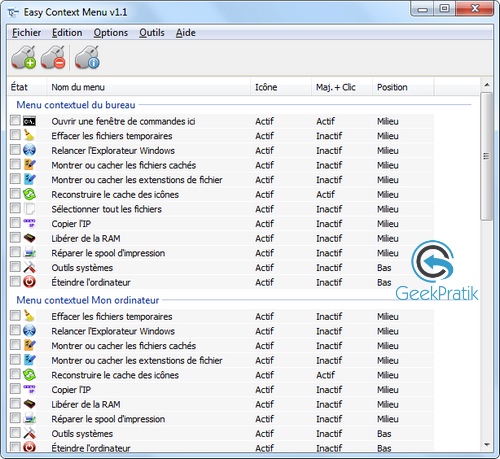Select Reconstruire le cache des icônes row in bureau section
This screenshot has width=500, height=459.
[x=222, y=194]
